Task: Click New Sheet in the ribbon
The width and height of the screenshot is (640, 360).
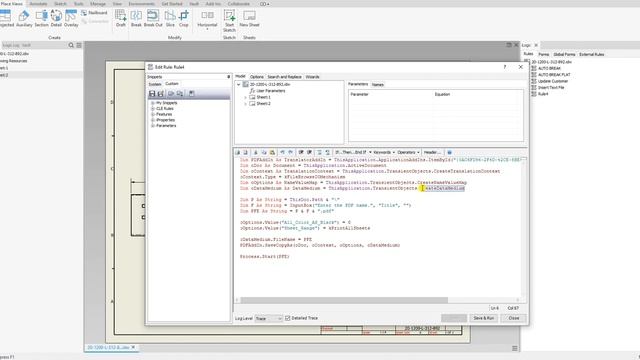Action: pyautogui.click(x=249, y=19)
